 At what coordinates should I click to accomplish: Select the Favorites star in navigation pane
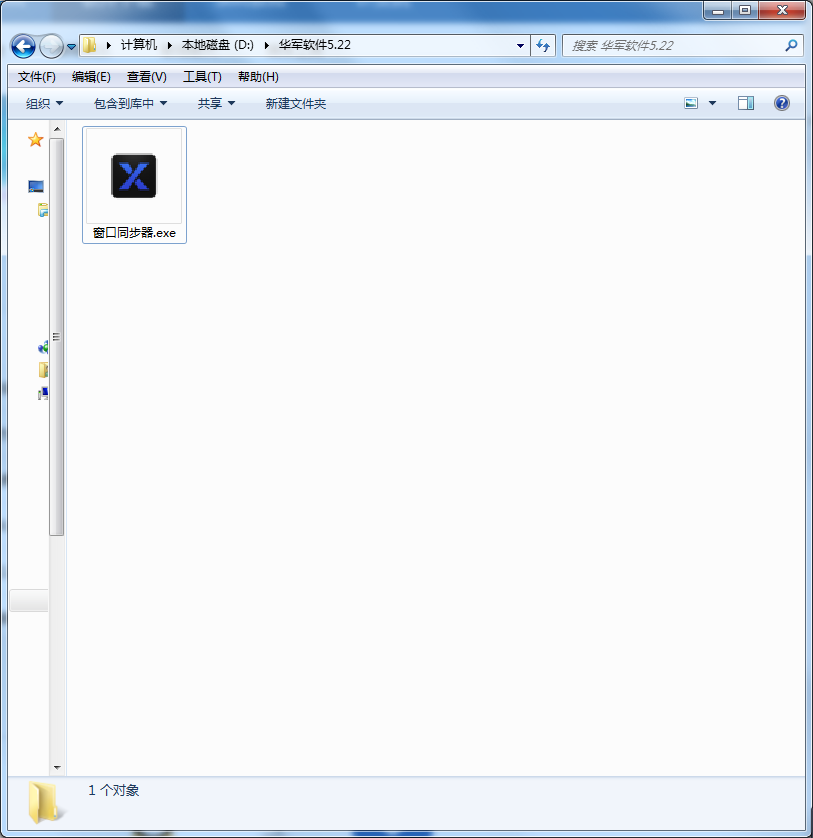click(35, 140)
